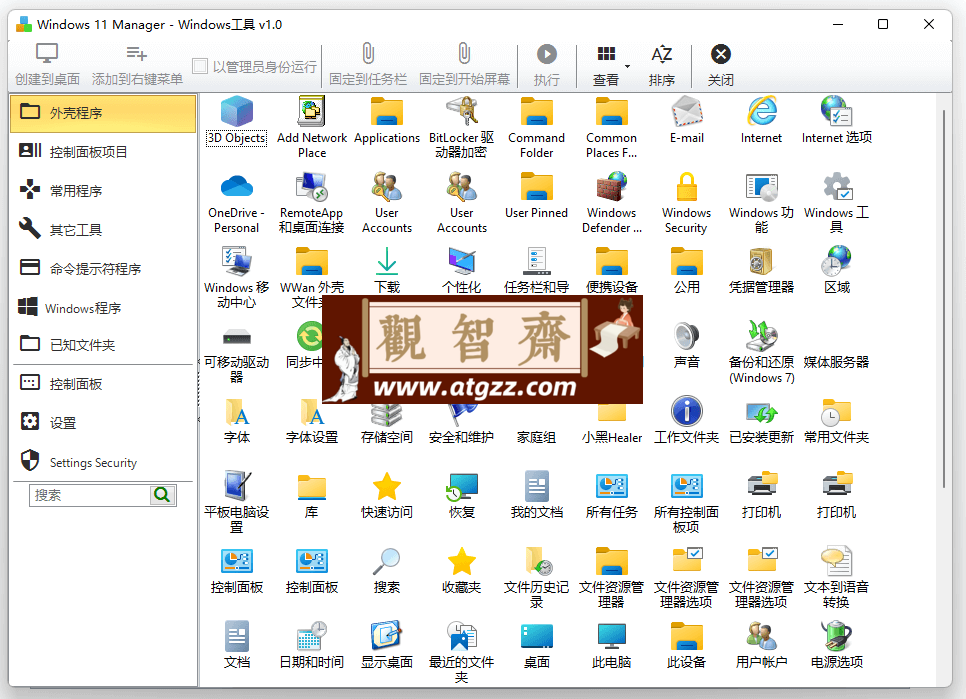
Task: Click the 文本到语音转换 icon
Action: (x=837, y=561)
